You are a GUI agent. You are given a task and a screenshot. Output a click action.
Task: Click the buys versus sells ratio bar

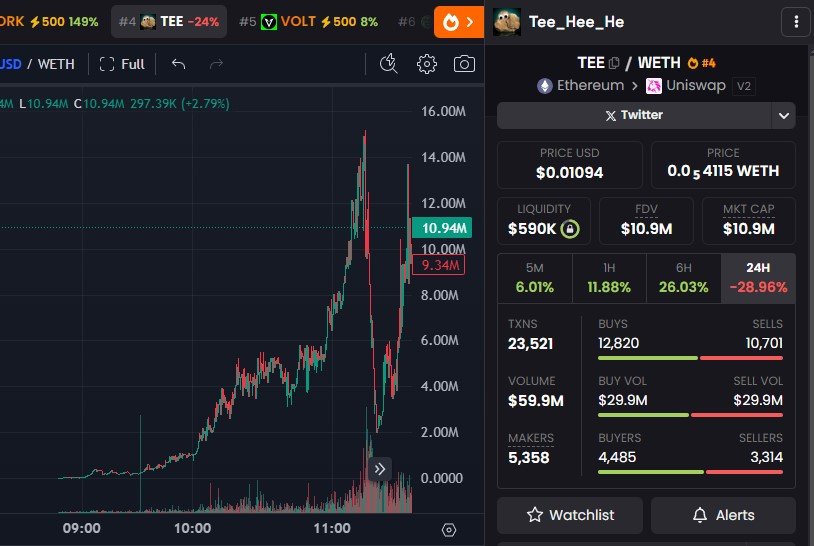click(690, 358)
